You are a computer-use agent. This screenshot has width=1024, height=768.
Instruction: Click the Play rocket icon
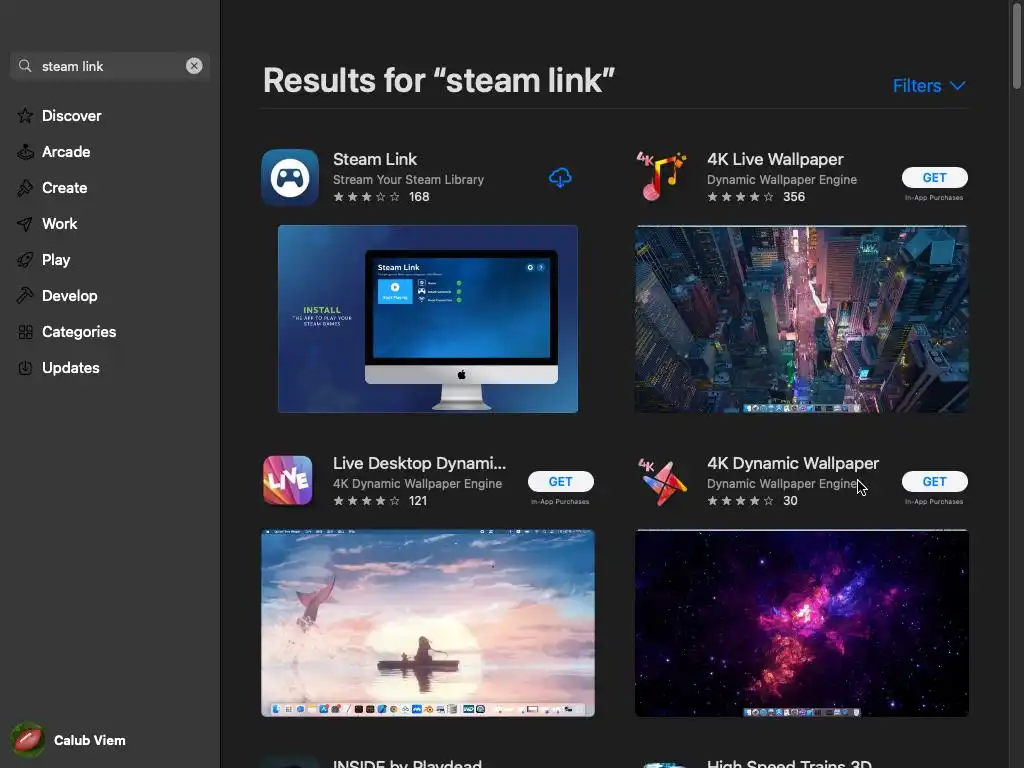coord(25,260)
